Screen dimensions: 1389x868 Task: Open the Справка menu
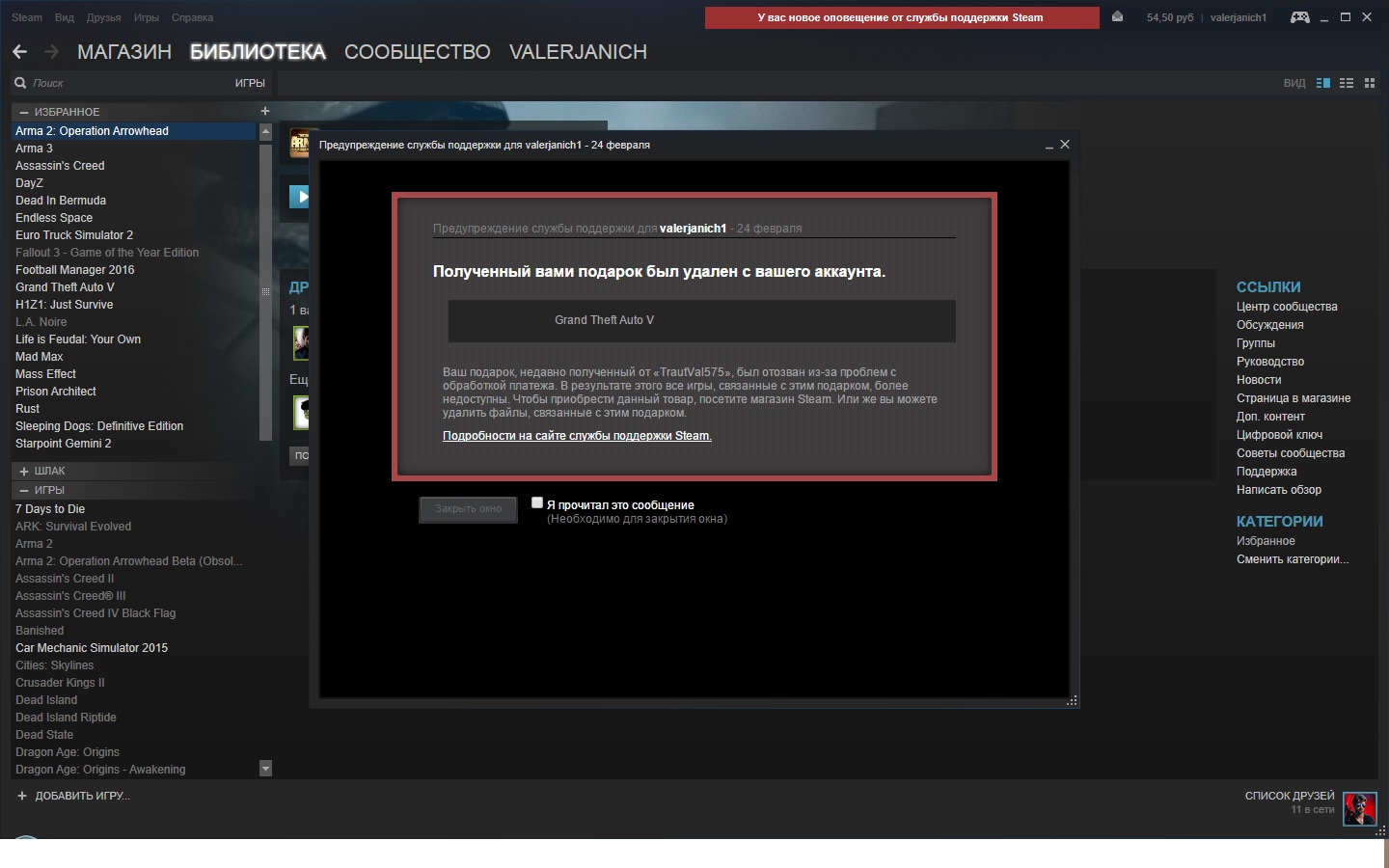(x=192, y=17)
